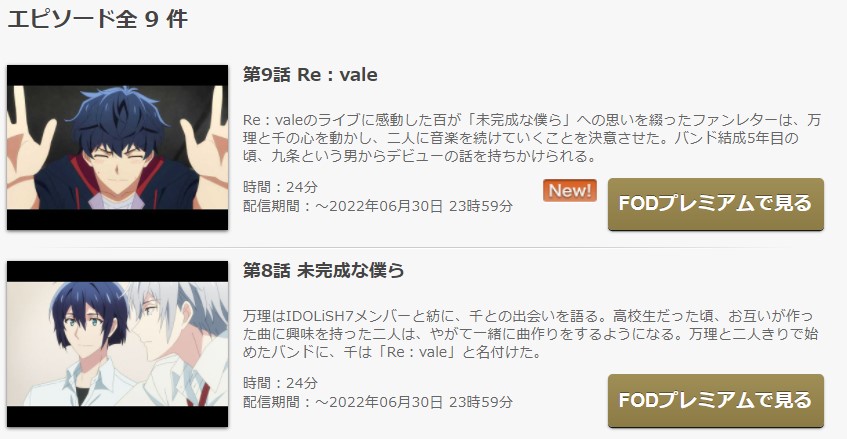The width and height of the screenshot is (847, 439).
Task: Click episode 8 配信期間 expiry date text
Action: pos(378,402)
